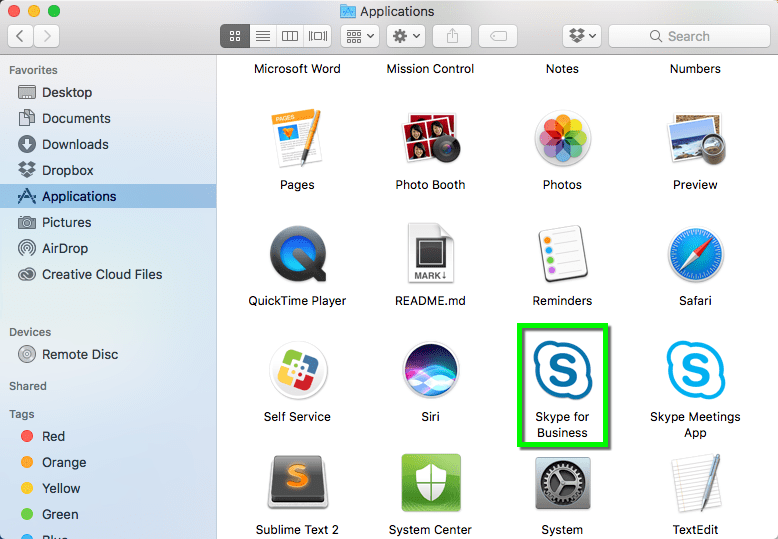Select Remote Disc under Devices

point(108,354)
